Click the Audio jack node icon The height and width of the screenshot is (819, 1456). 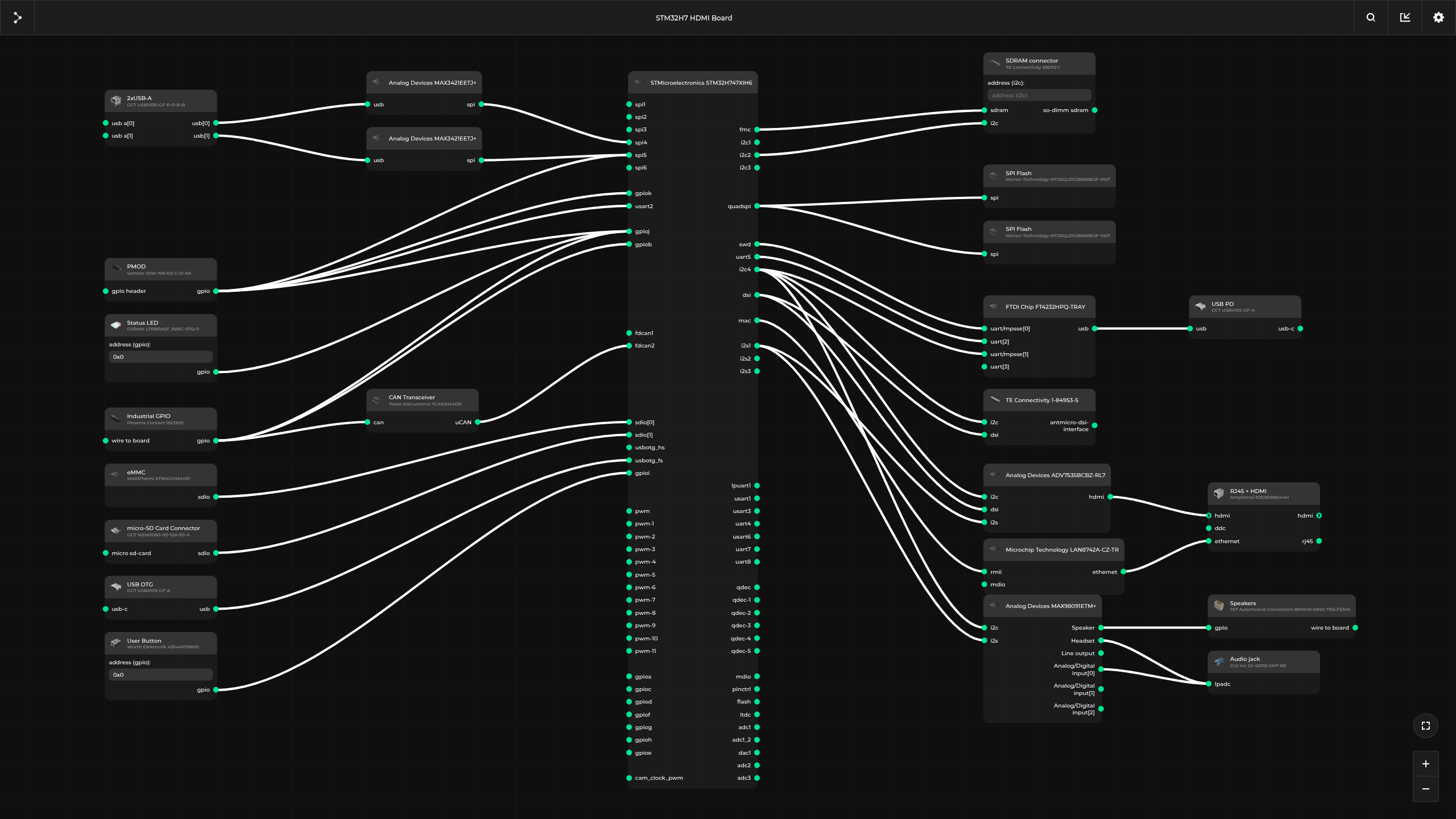click(1219, 662)
